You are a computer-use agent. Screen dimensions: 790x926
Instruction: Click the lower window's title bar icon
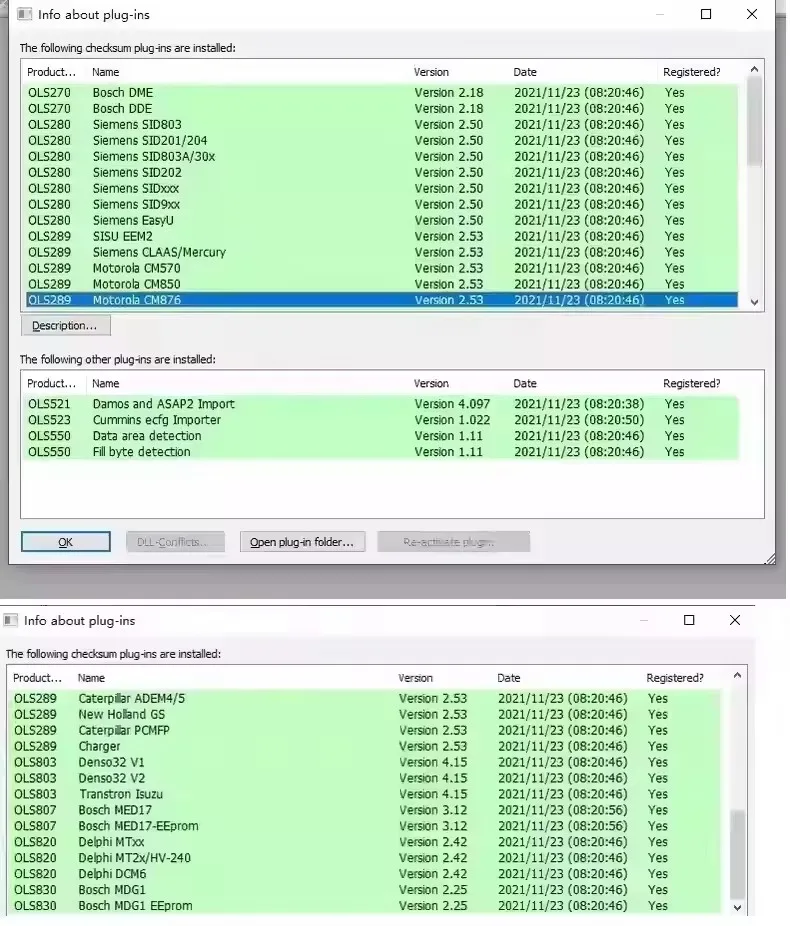tap(10, 620)
